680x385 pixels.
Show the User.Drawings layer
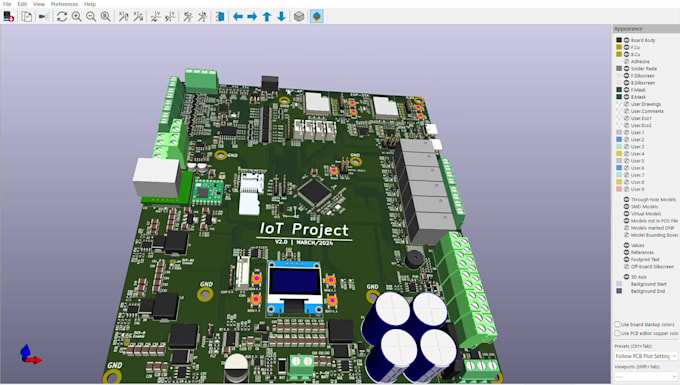click(x=626, y=104)
